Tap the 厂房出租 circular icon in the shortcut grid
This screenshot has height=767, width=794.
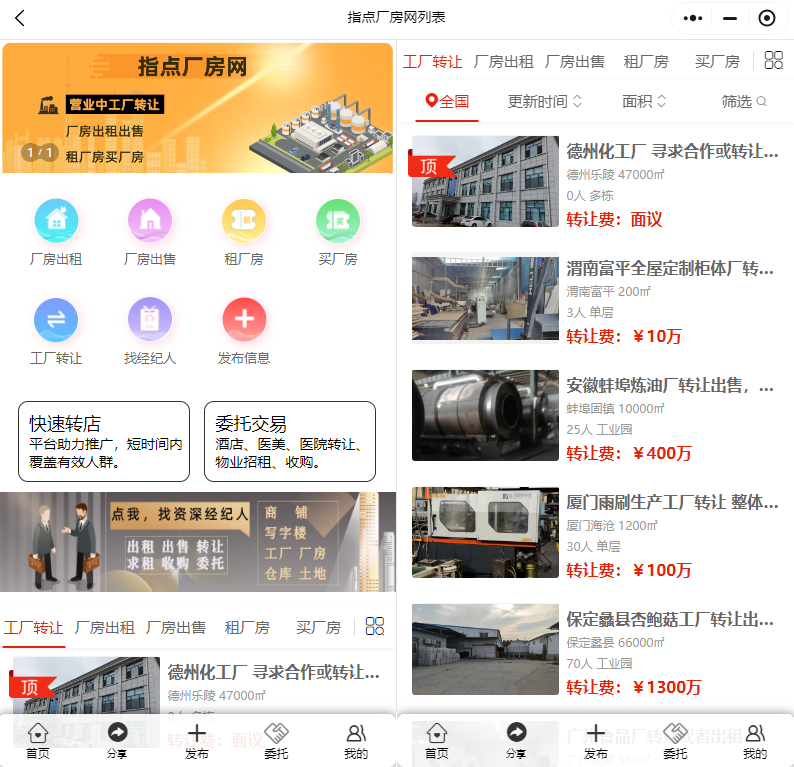[56, 221]
